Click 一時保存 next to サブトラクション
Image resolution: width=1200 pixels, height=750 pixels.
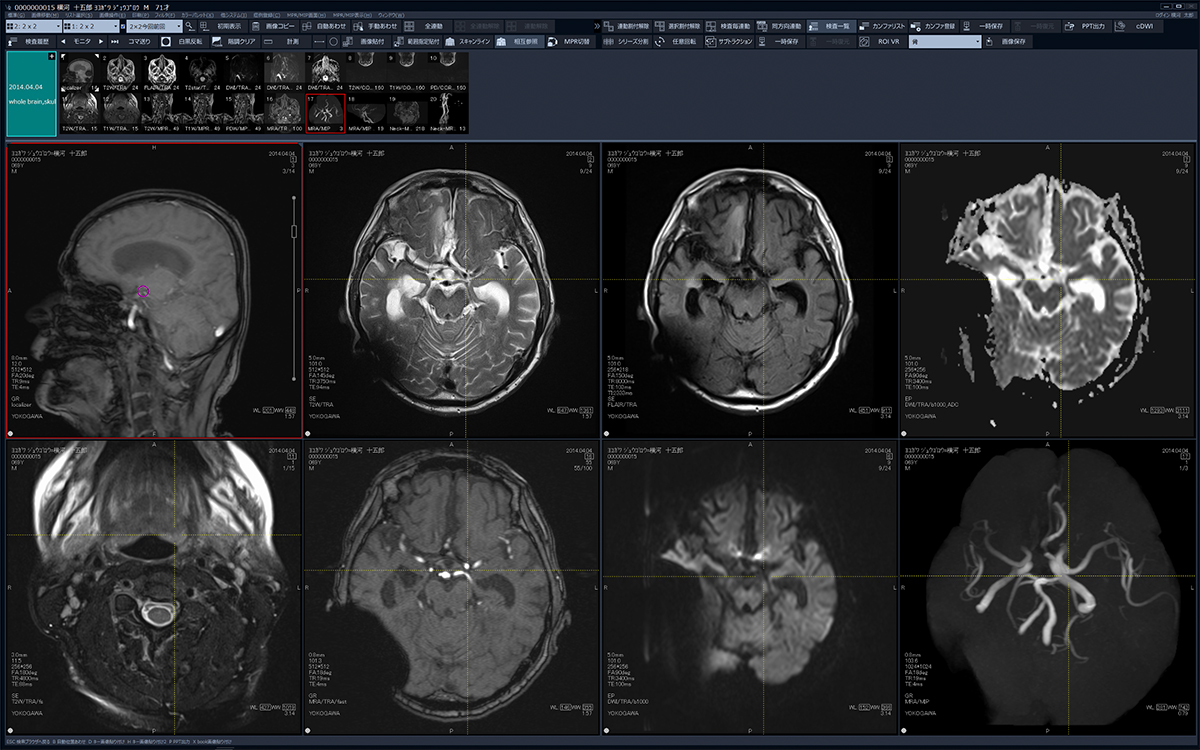pyautogui.click(x=782, y=41)
